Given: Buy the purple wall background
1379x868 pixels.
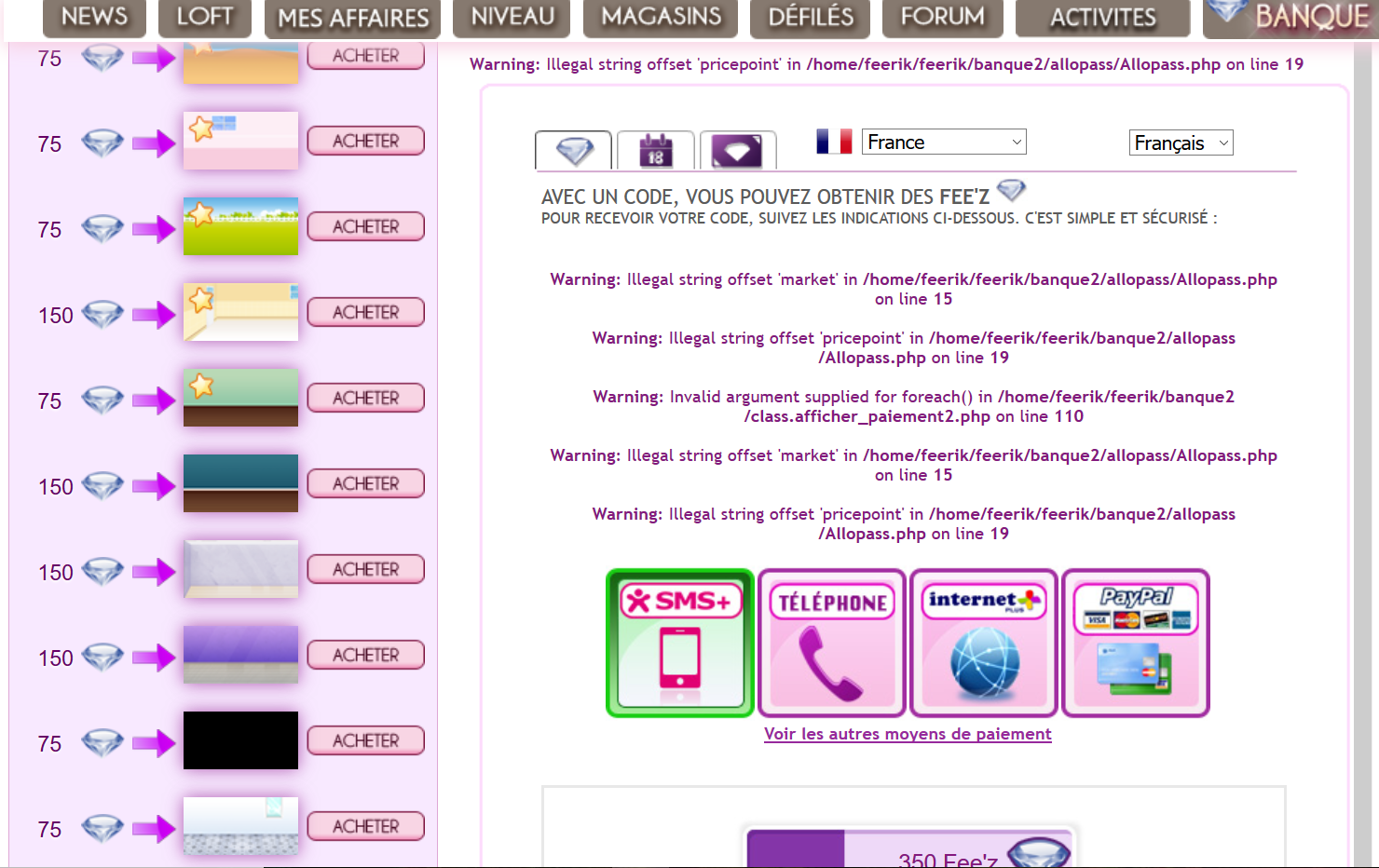Looking at the screenshot, I should coord(366,656).
